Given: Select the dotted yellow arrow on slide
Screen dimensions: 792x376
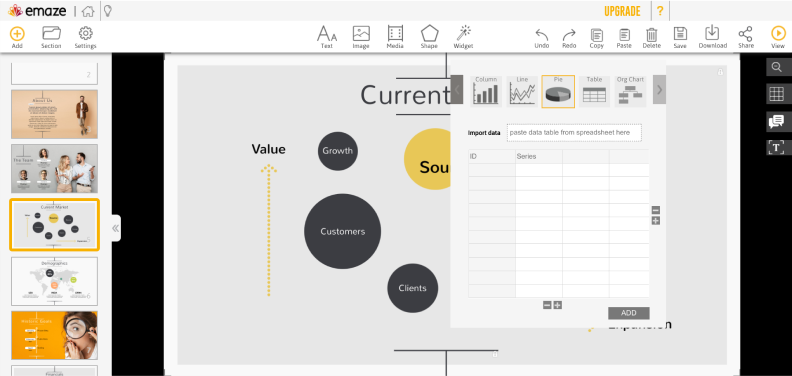Looking at the screenshot, I should 269,230.
